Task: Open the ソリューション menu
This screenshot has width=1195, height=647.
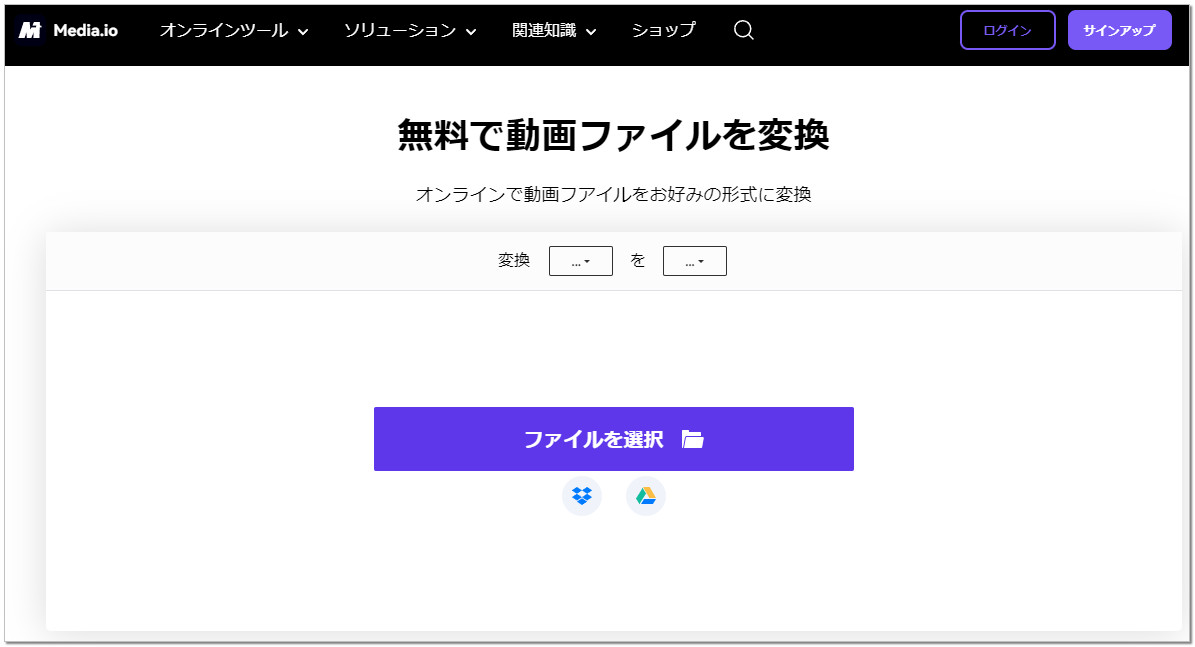Action: [x=399, y=30]
